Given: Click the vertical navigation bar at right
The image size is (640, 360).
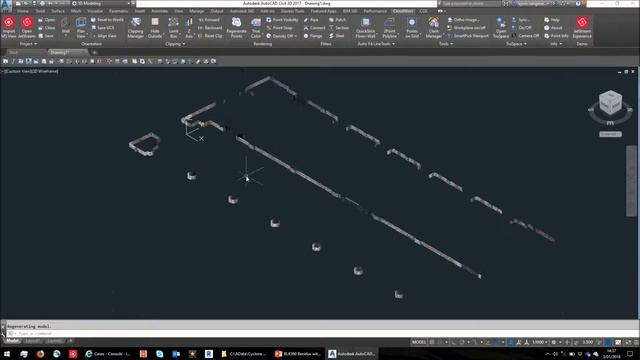Looking at the screenshot, I should [x=631, y=181].
